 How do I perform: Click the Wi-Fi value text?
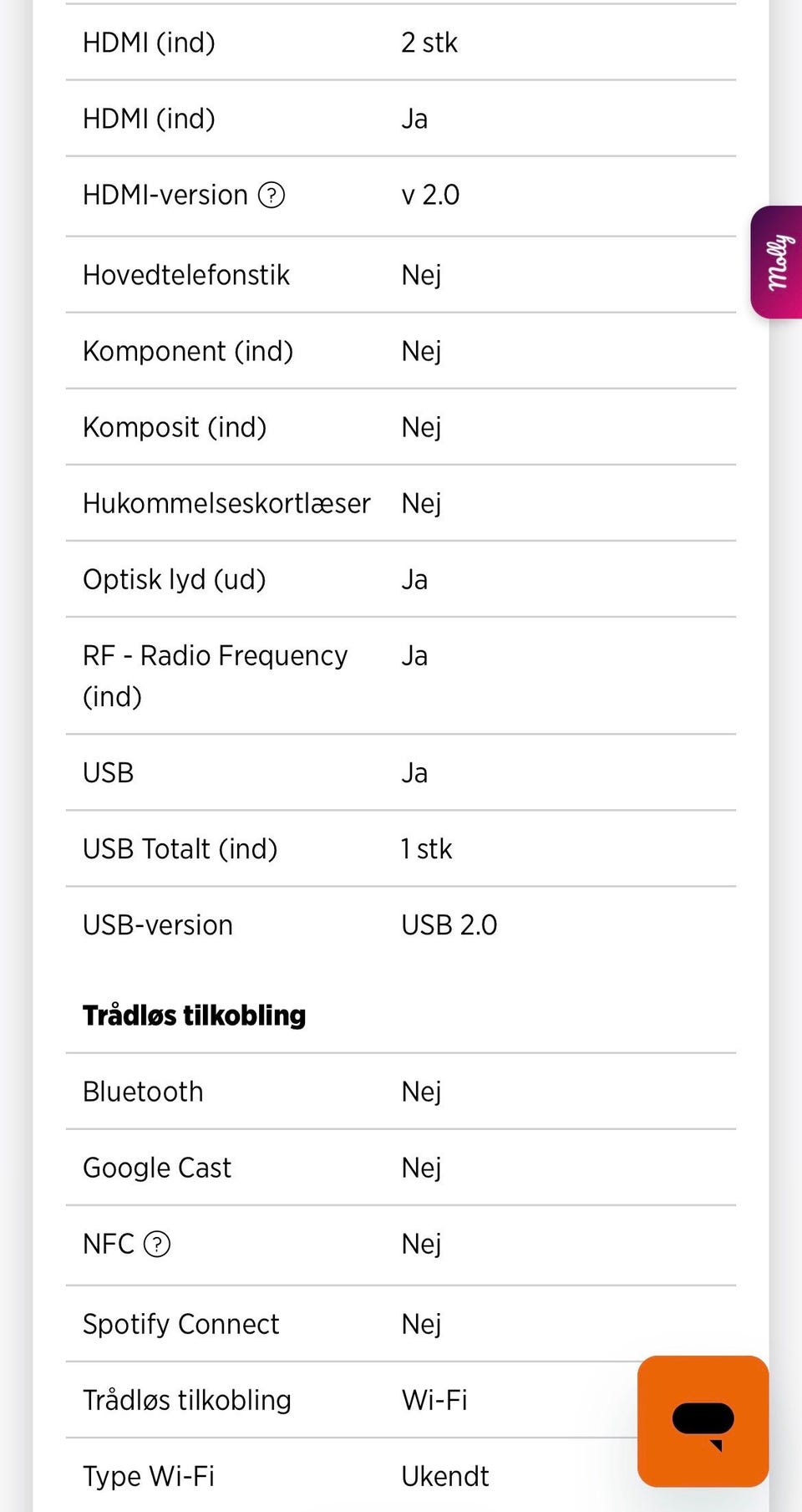[x=434, y=1400]
